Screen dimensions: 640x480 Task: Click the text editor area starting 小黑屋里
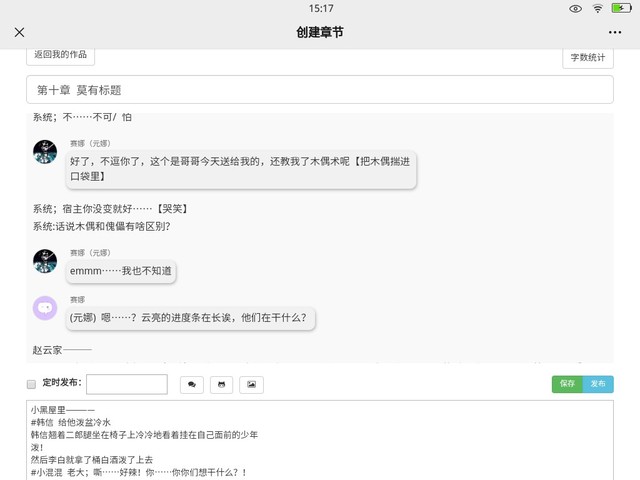click(320, 440)
